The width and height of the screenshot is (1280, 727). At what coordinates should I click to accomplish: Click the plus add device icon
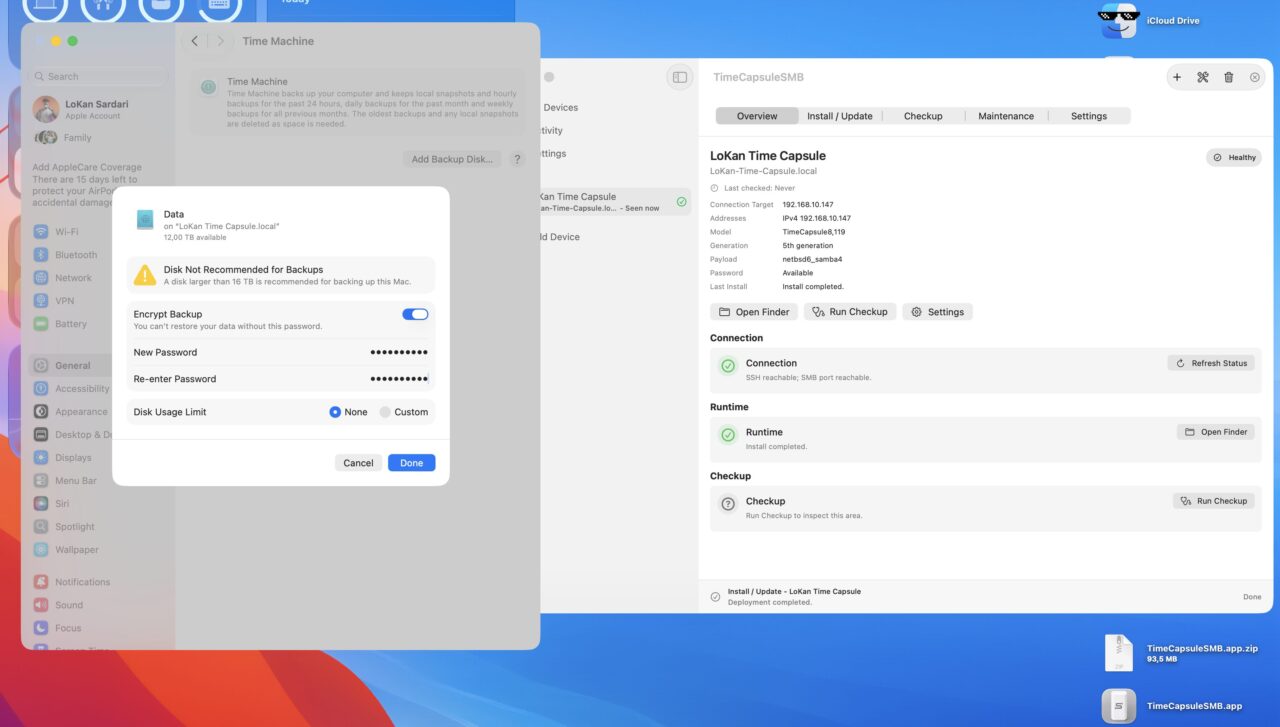tap(1177, 77)
